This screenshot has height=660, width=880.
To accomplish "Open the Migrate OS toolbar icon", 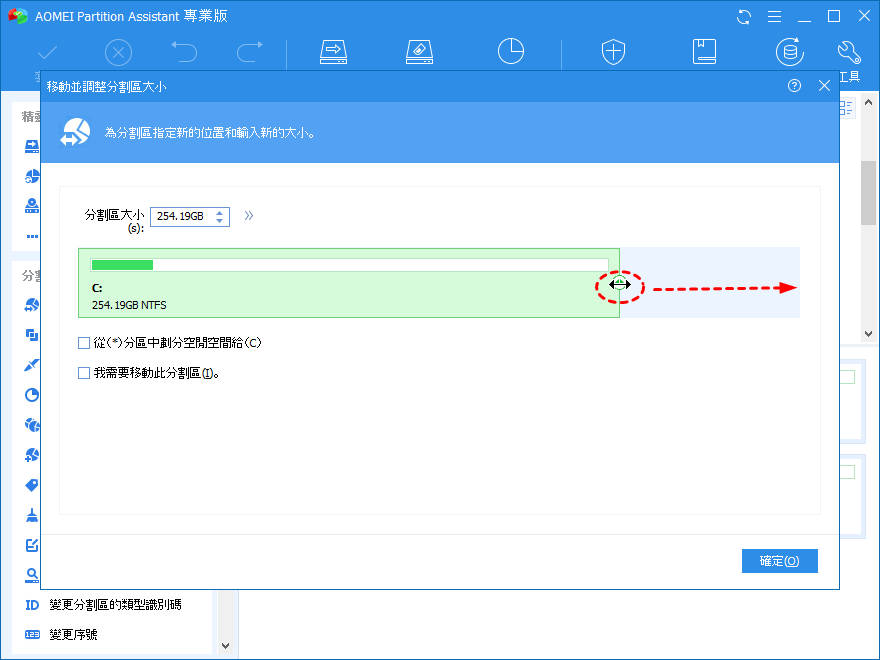I will click(333, 51).
